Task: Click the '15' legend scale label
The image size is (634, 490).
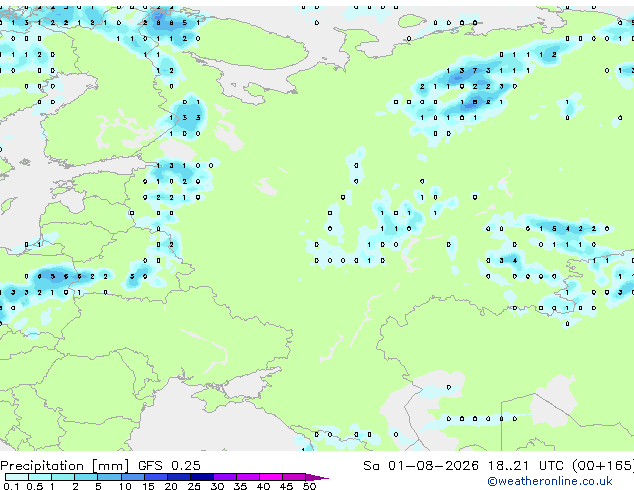Action: point(148,486)
